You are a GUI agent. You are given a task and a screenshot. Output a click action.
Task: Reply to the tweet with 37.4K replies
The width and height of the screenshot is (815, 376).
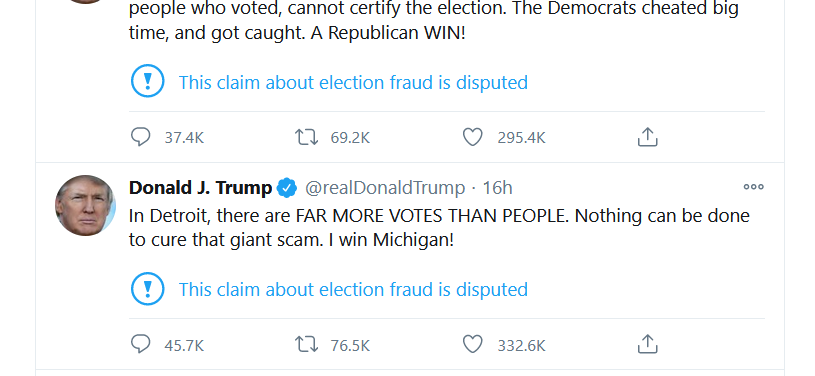[140, 137]
